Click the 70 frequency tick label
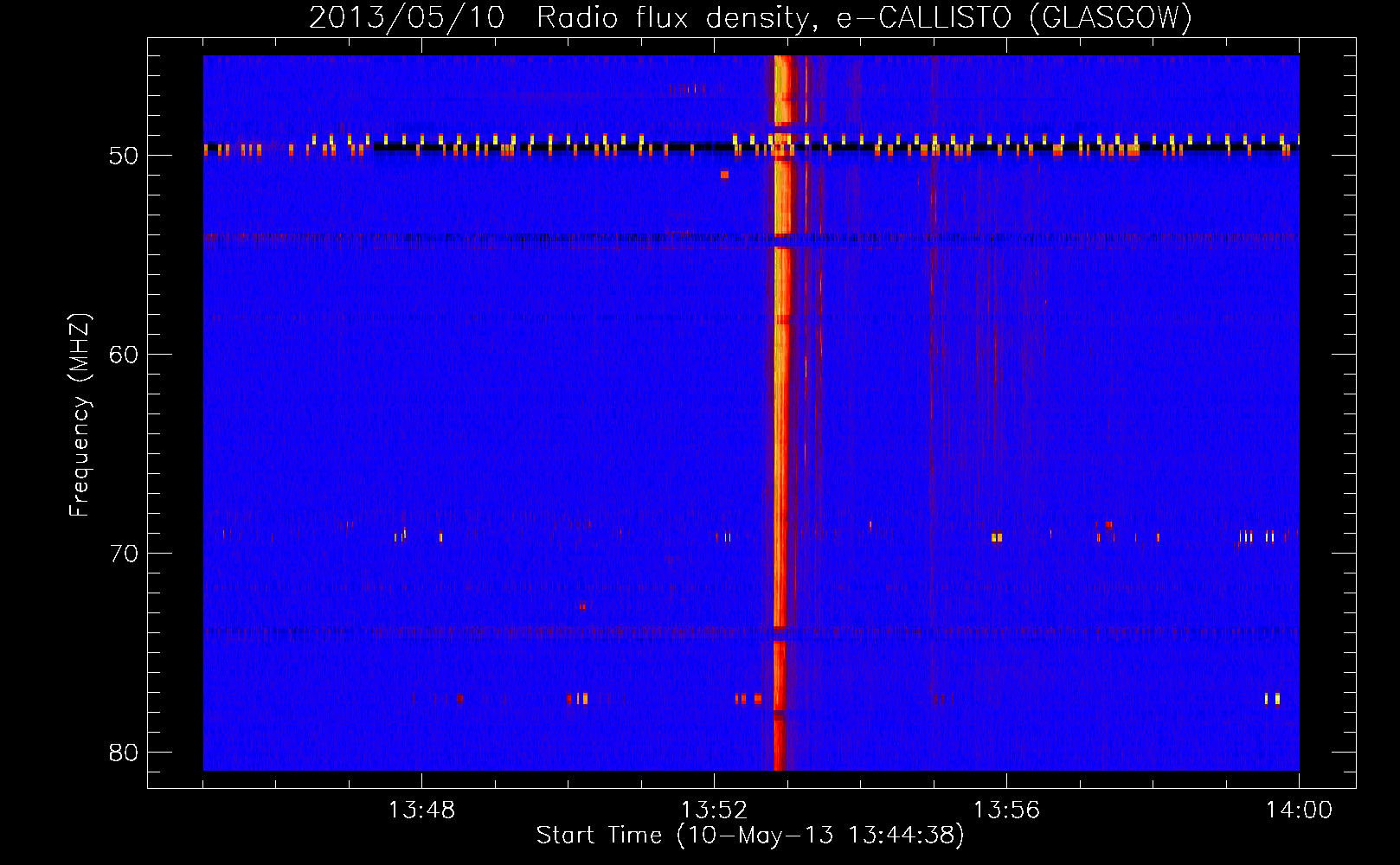The image size is (1400, 865). 124,554
